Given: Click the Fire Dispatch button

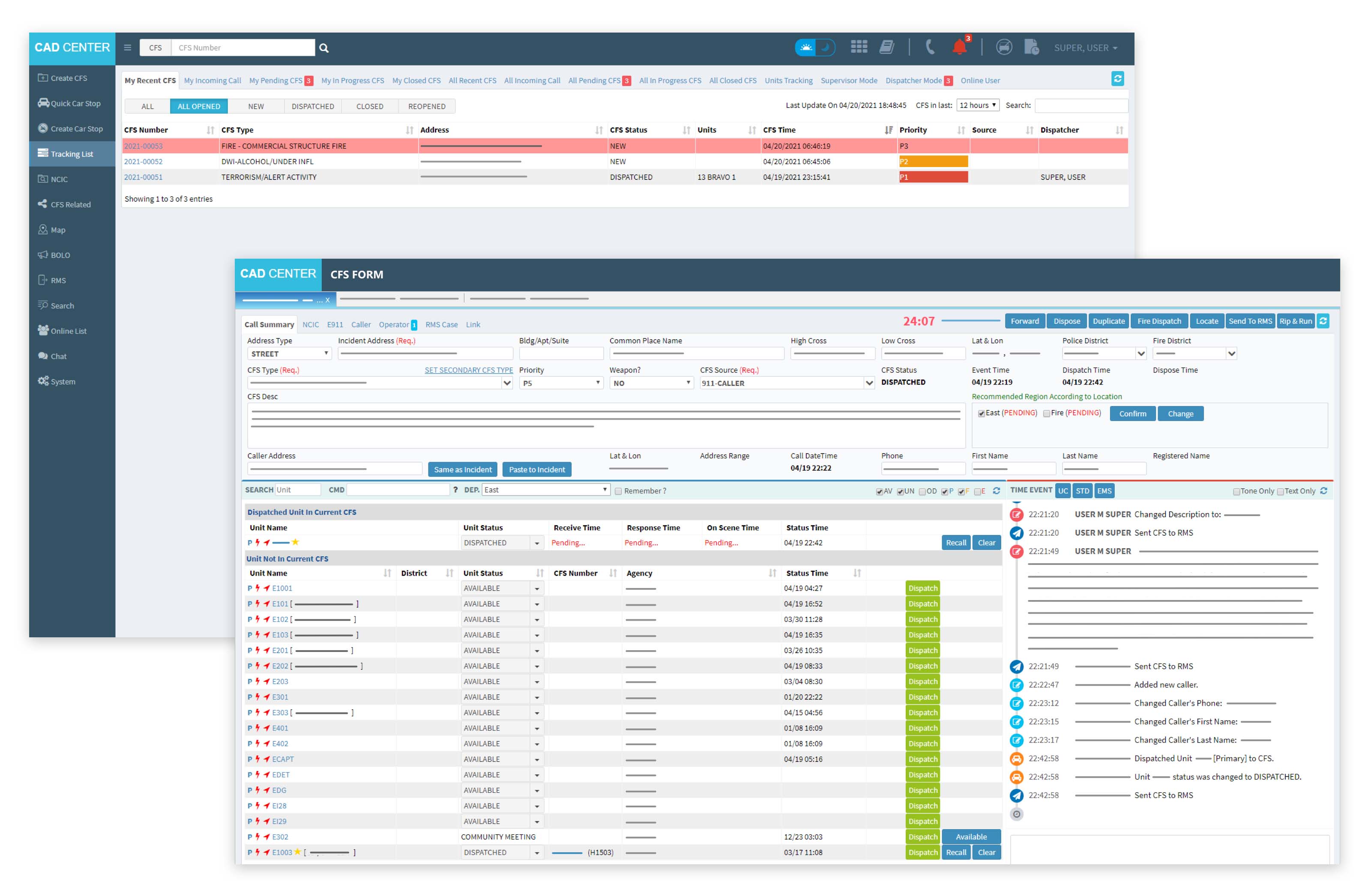Looking at the screenshot, I should (1159, 321).
